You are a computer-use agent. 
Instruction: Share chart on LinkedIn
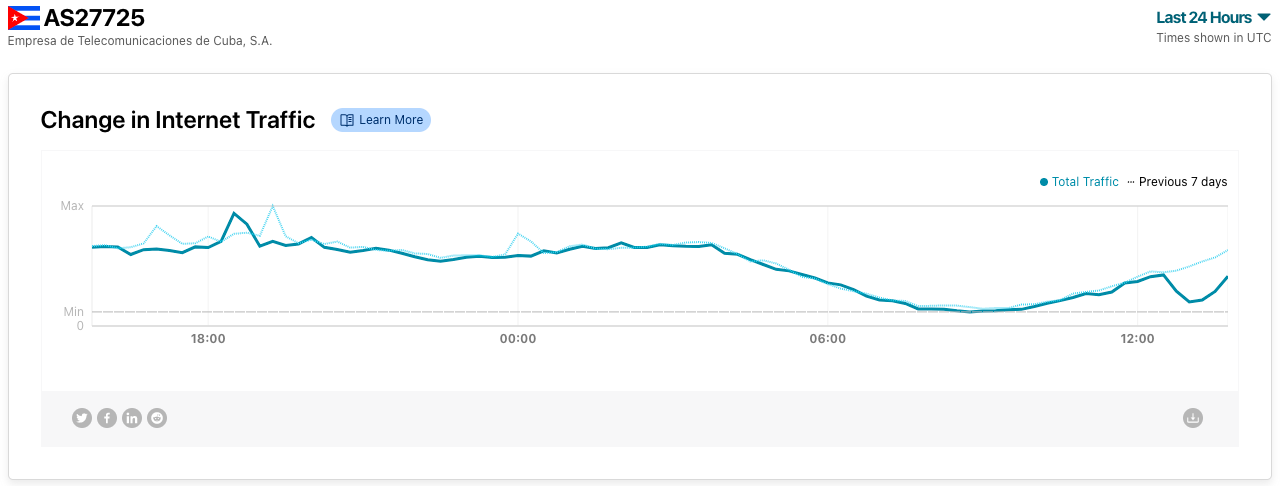(132, 418)
